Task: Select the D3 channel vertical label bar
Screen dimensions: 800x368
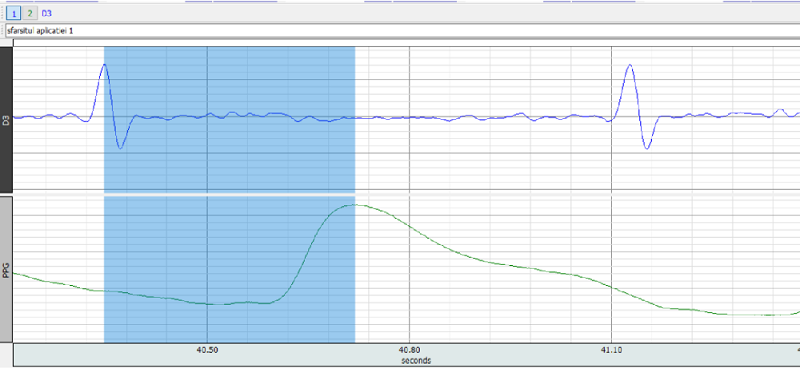Action: [6, 119]
